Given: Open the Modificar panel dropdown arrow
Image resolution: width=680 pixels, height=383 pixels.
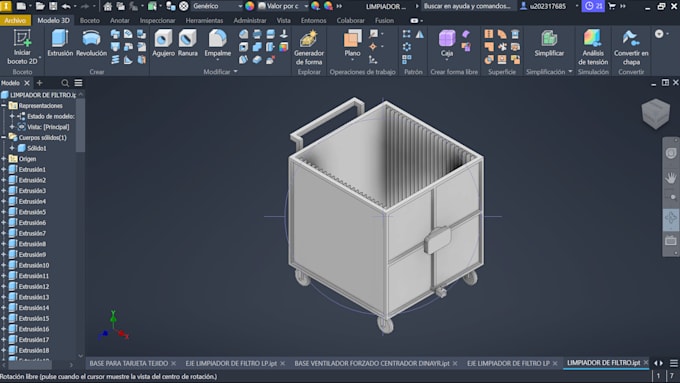Looking at the screenshot, I should (x=235, y=72).
